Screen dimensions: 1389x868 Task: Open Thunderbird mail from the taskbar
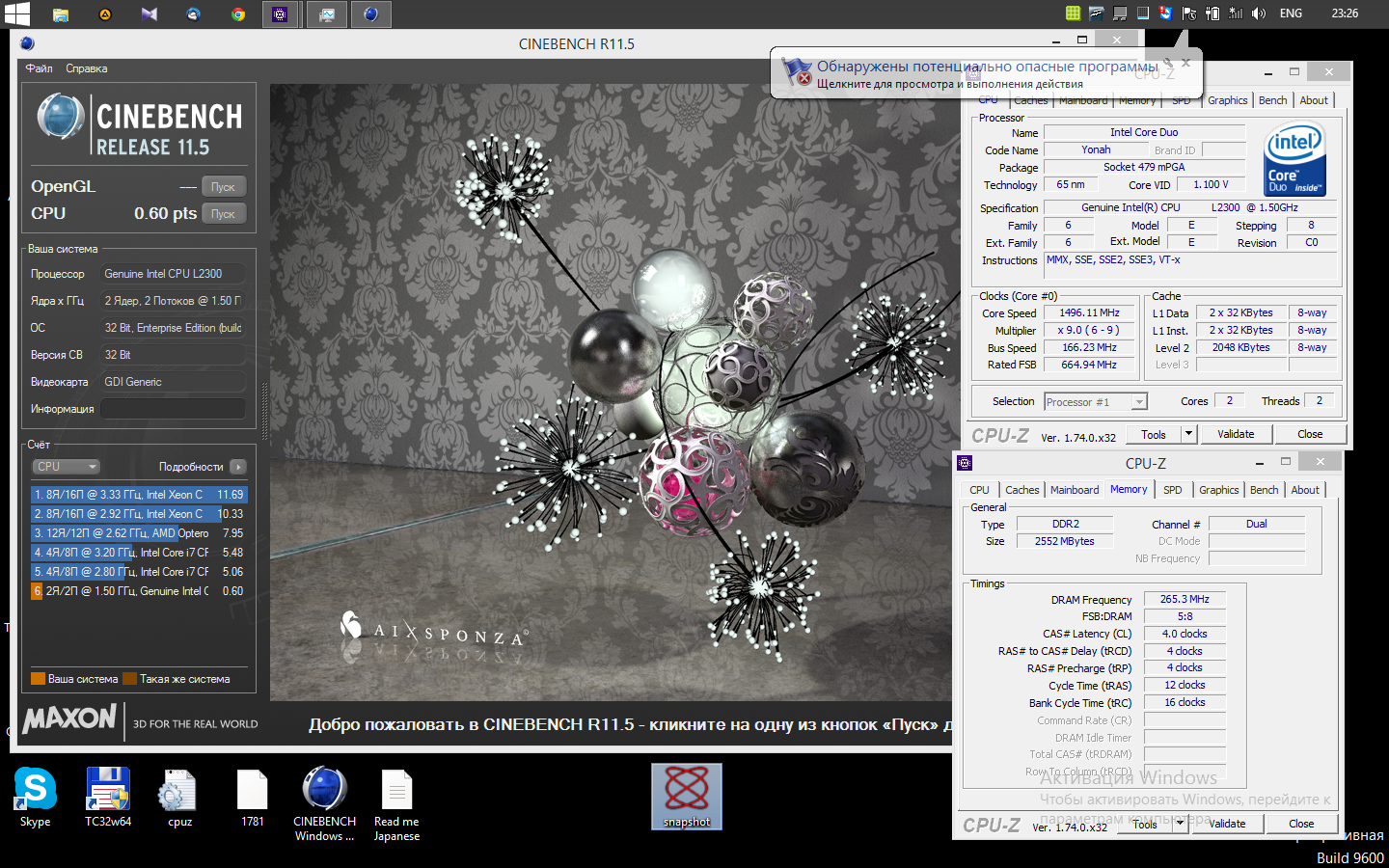click(194, 14)
